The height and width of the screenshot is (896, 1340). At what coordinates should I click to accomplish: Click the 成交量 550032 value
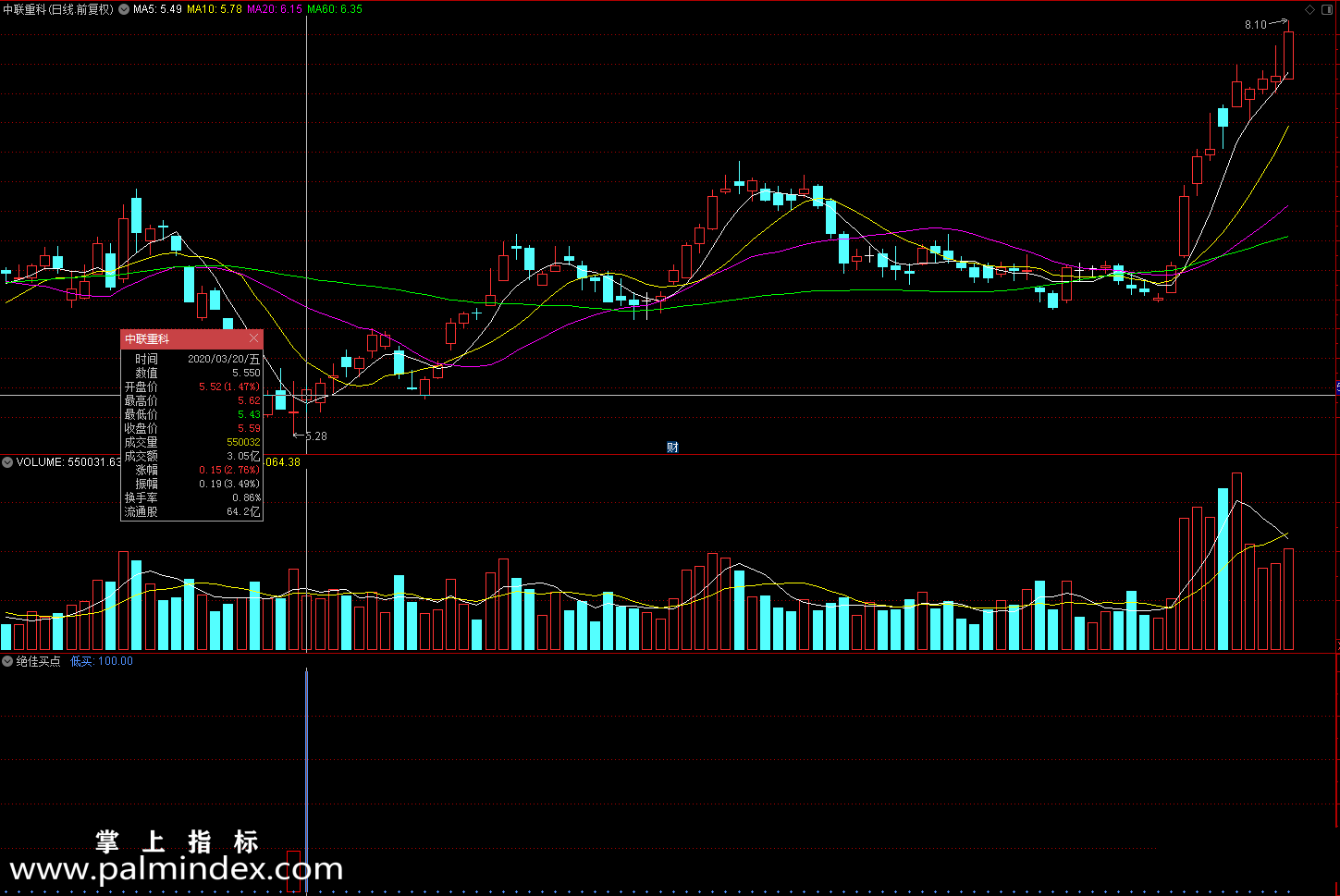coord(243,442)
